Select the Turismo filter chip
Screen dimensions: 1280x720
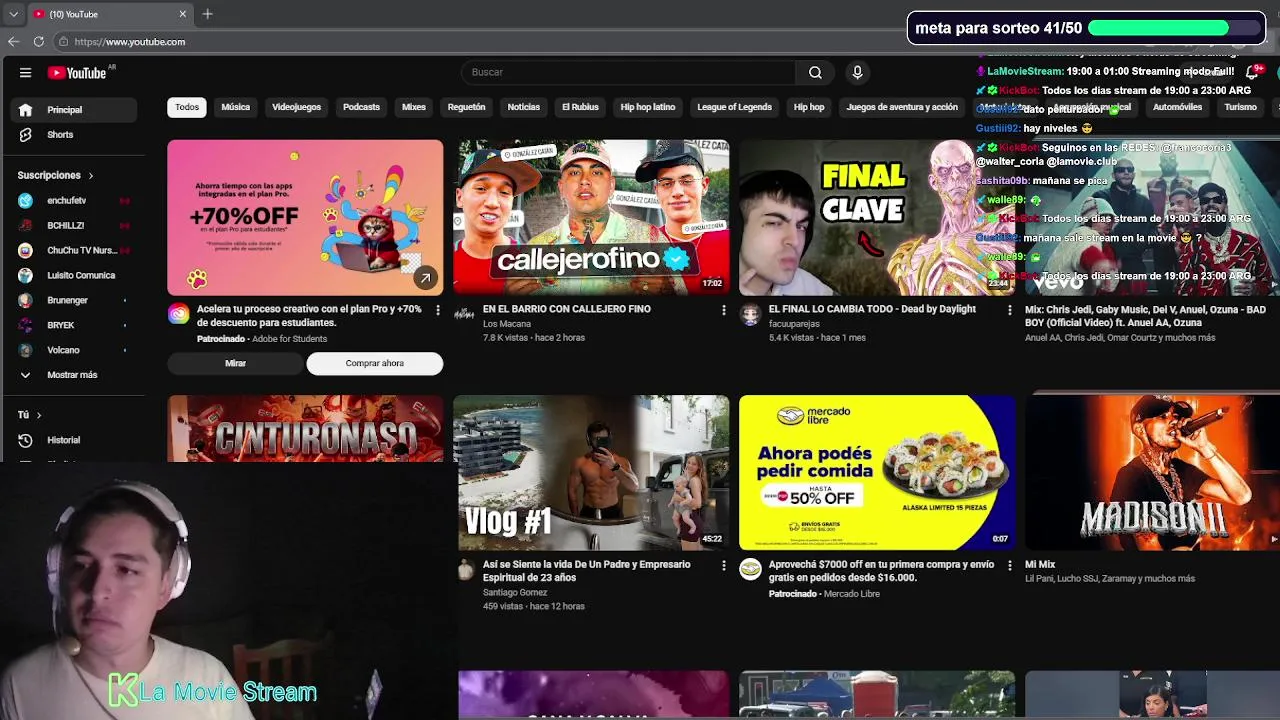(1240, 107)
